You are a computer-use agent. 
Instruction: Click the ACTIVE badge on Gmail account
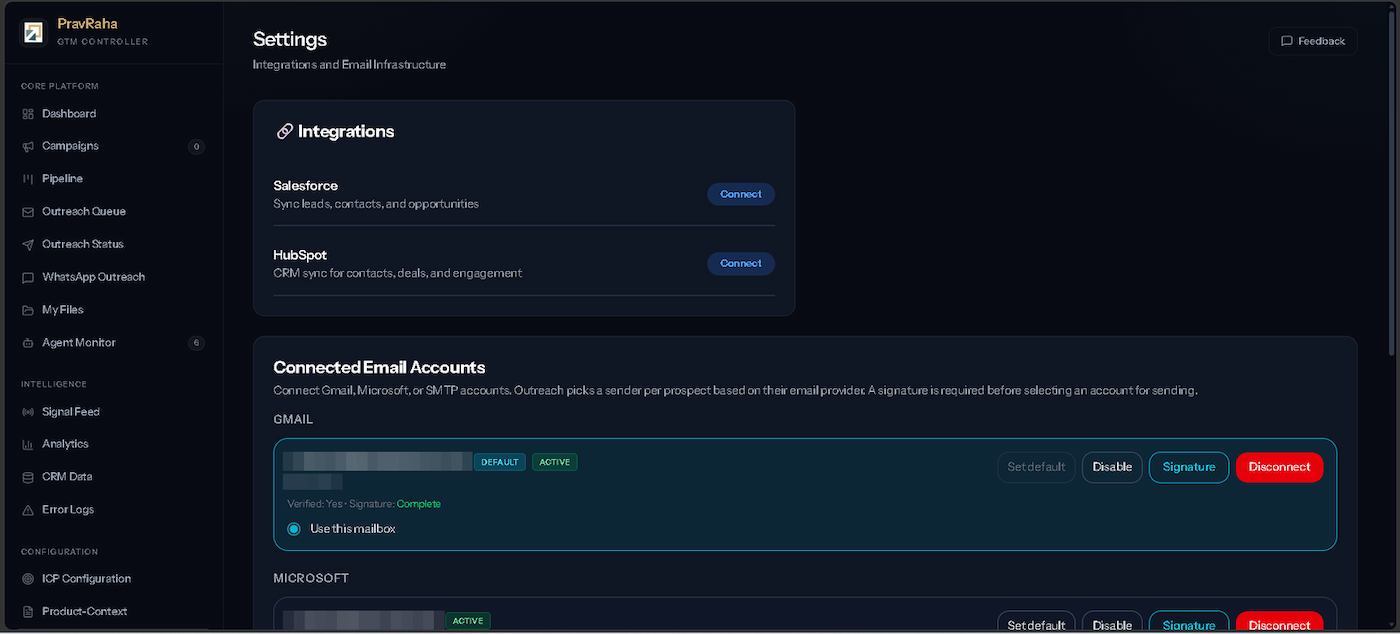point(555,462)
